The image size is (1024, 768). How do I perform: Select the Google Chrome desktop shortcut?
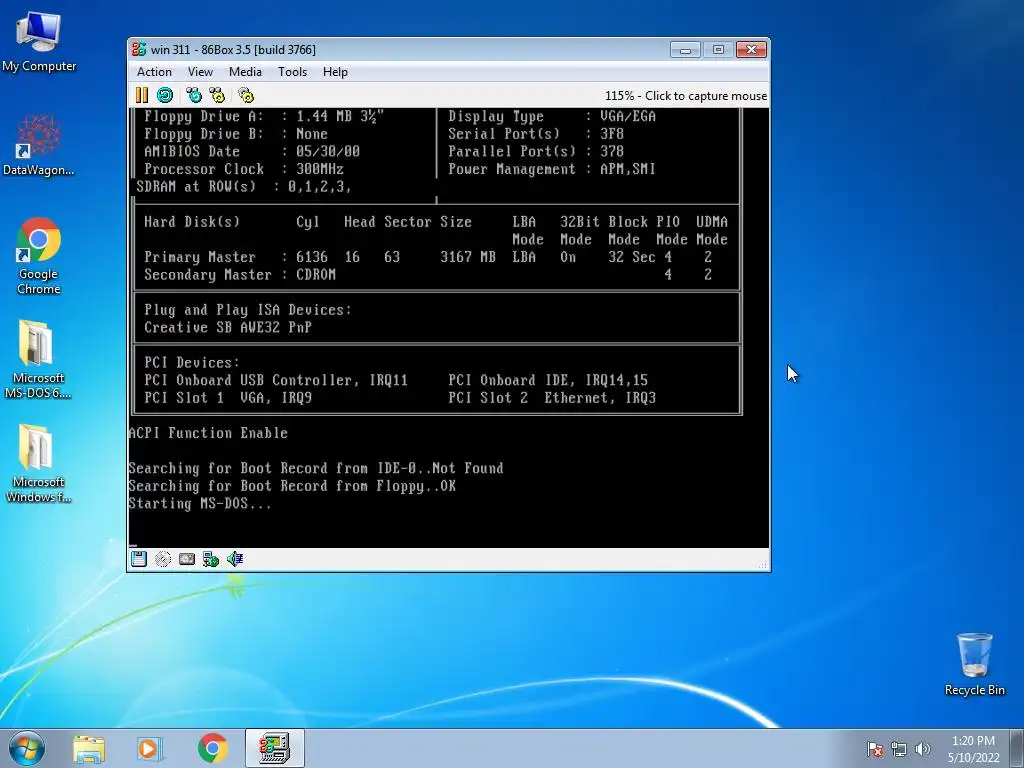39,256
